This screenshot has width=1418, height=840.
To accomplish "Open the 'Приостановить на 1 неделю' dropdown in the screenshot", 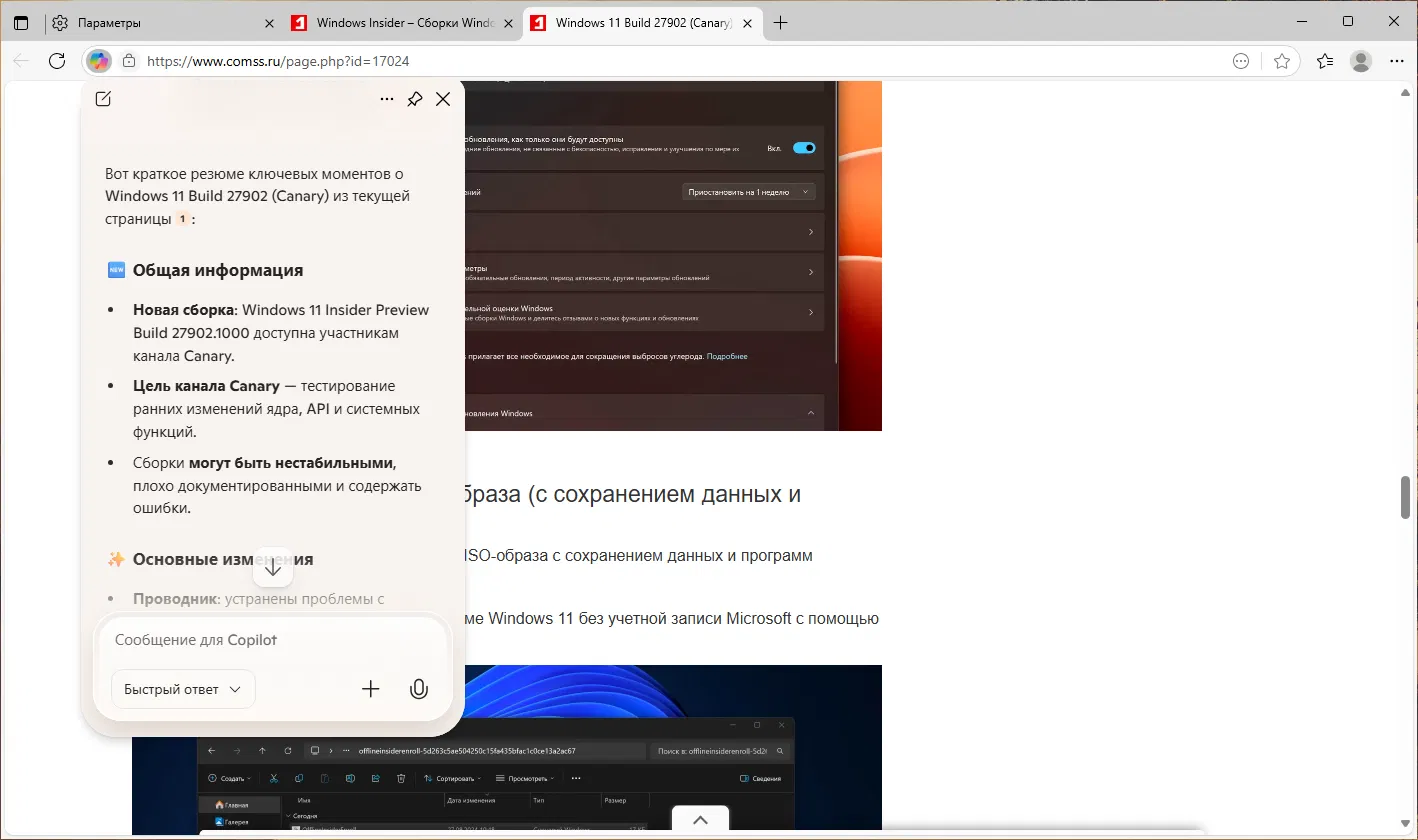I will (749, 192).
